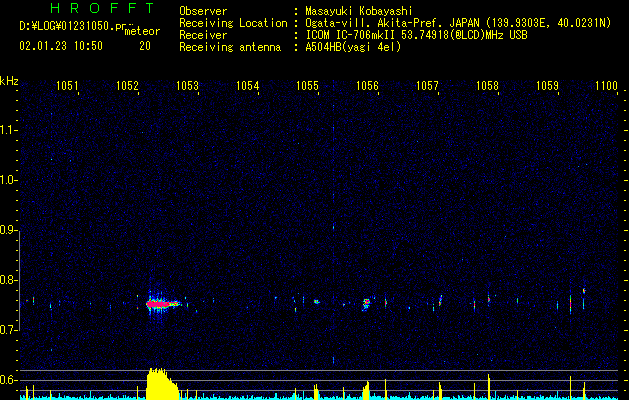Click the vertical echo streak near 1058

click(x=489, y=299)
